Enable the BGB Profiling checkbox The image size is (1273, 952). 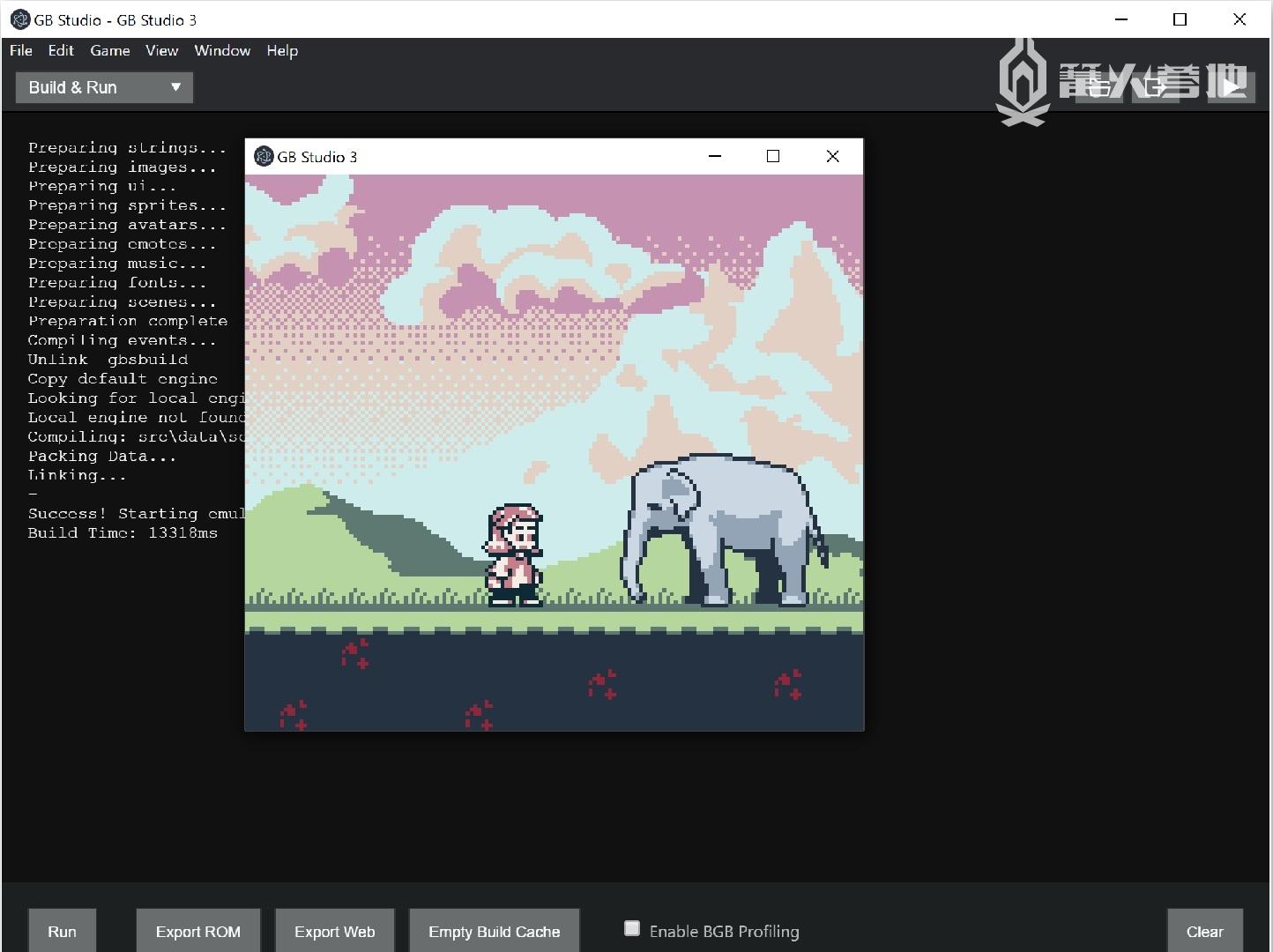[632, 928]
